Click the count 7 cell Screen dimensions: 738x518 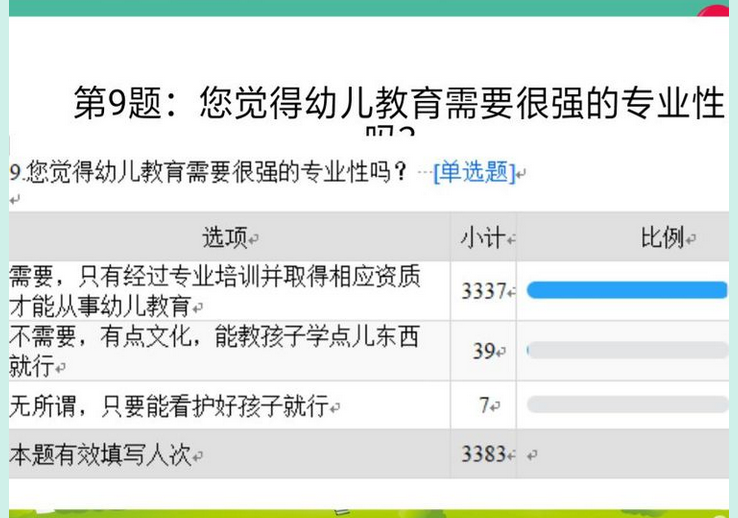(484, 405)
